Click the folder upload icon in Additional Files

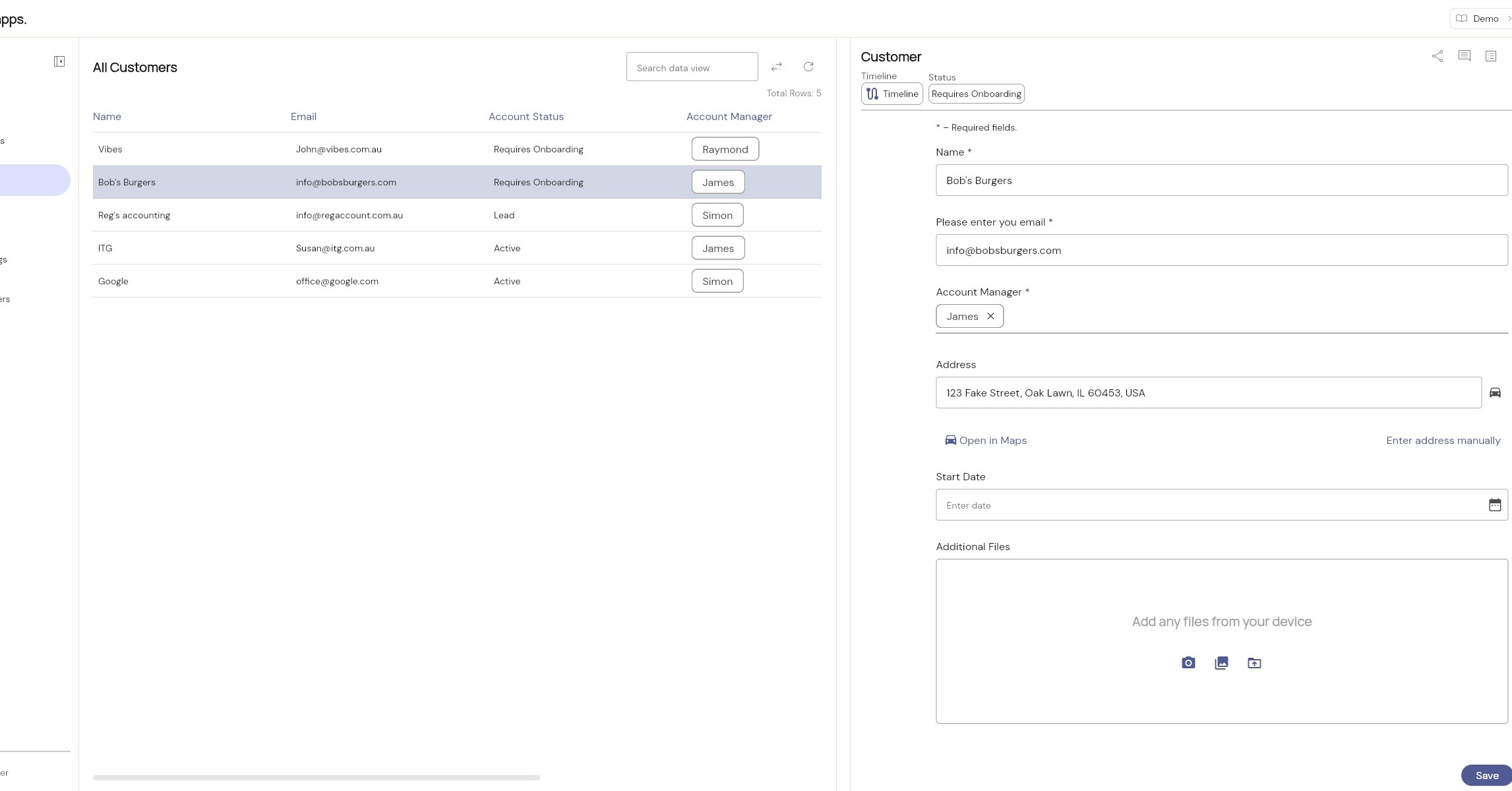point(1254,663)
